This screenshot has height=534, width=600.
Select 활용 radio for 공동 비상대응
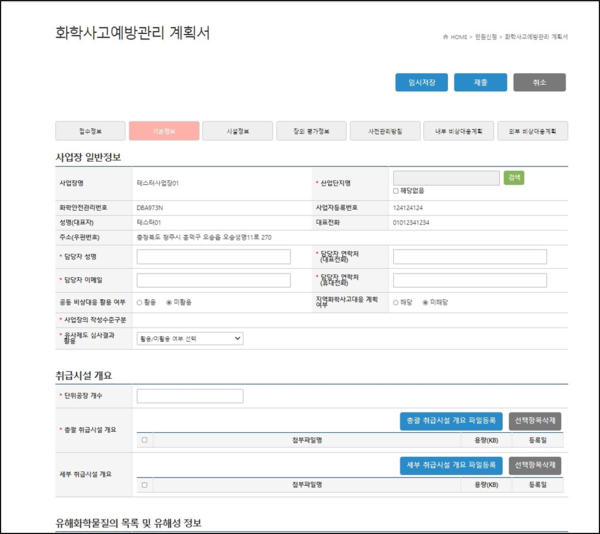tap(140, 303)
